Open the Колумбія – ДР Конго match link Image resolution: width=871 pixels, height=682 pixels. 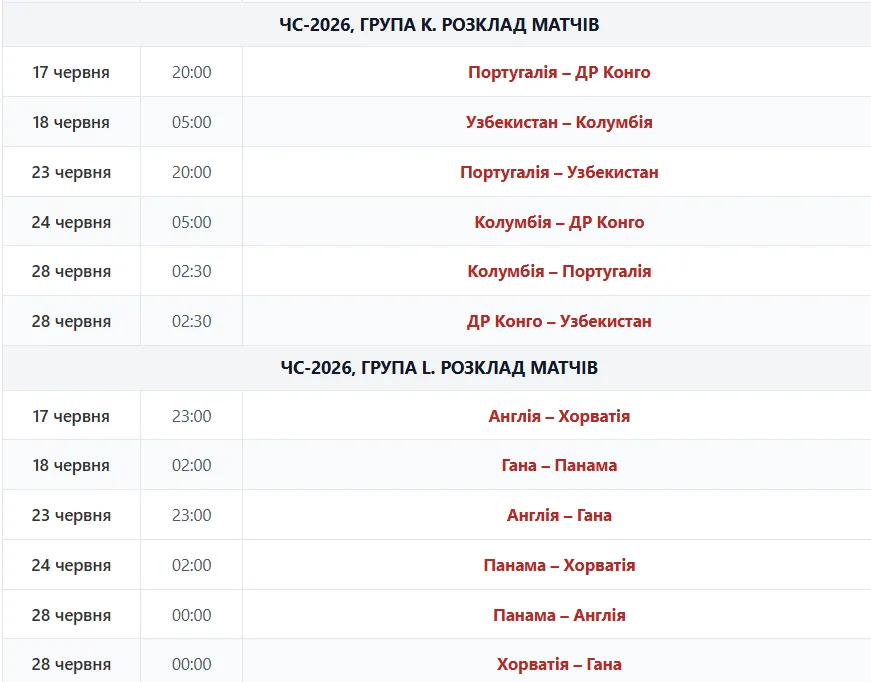point(559,222)
